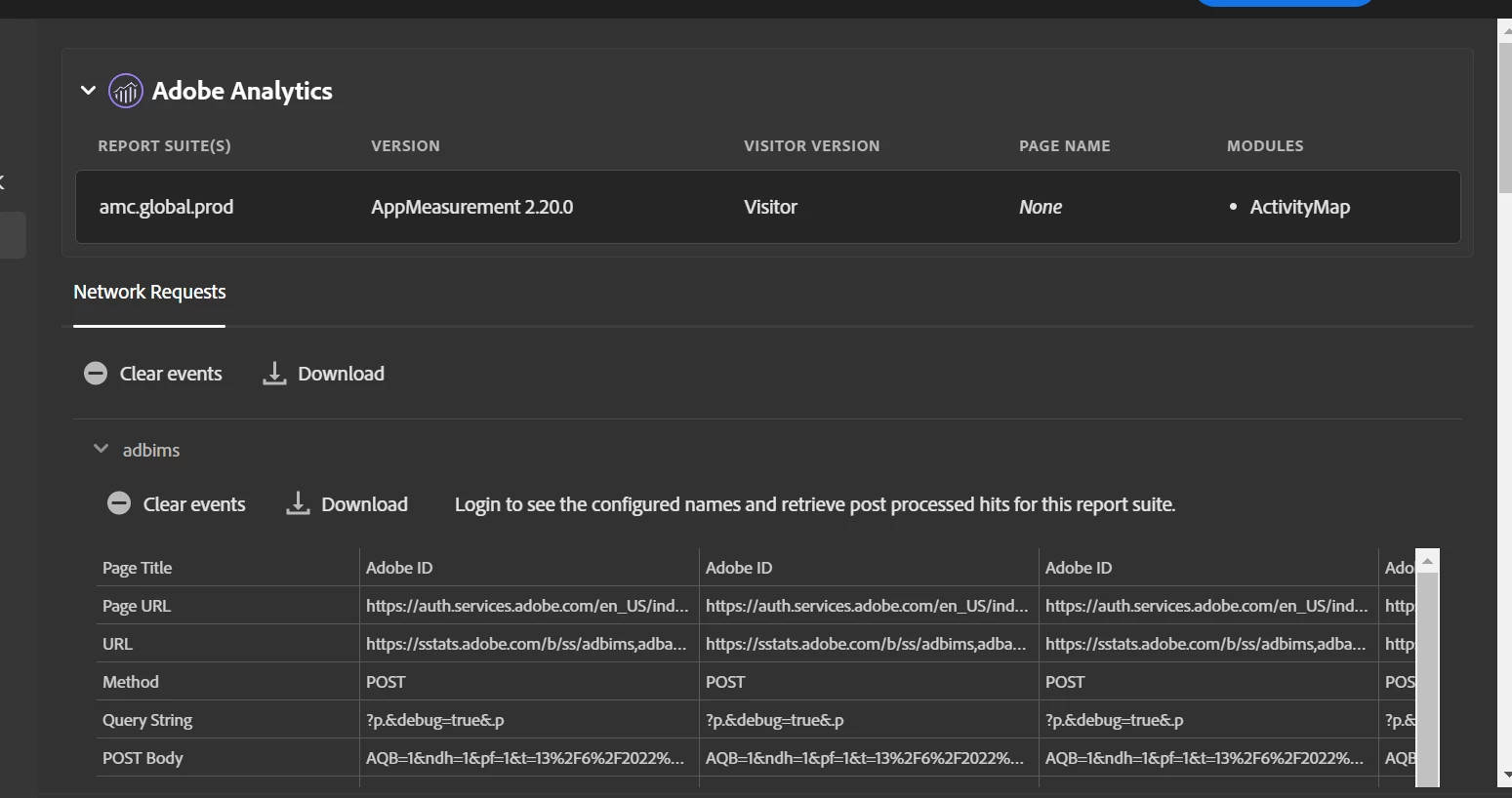Click Download arrow icon under adbims

coord(298,504)
